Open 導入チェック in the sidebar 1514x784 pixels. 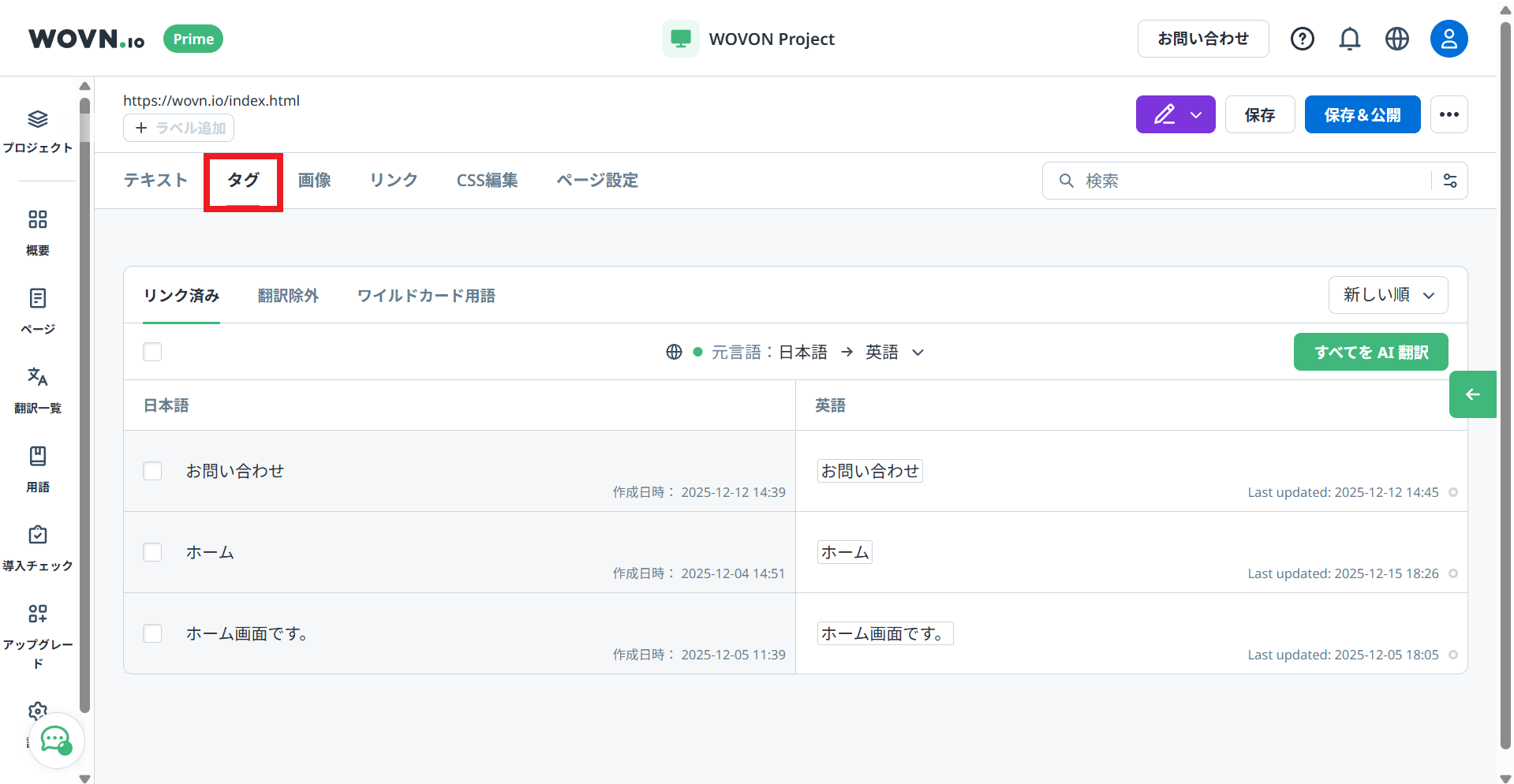[38, 548]
